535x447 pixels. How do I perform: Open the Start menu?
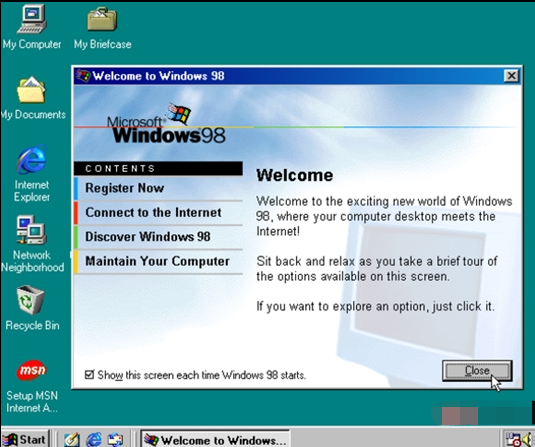tap(25, 439)
